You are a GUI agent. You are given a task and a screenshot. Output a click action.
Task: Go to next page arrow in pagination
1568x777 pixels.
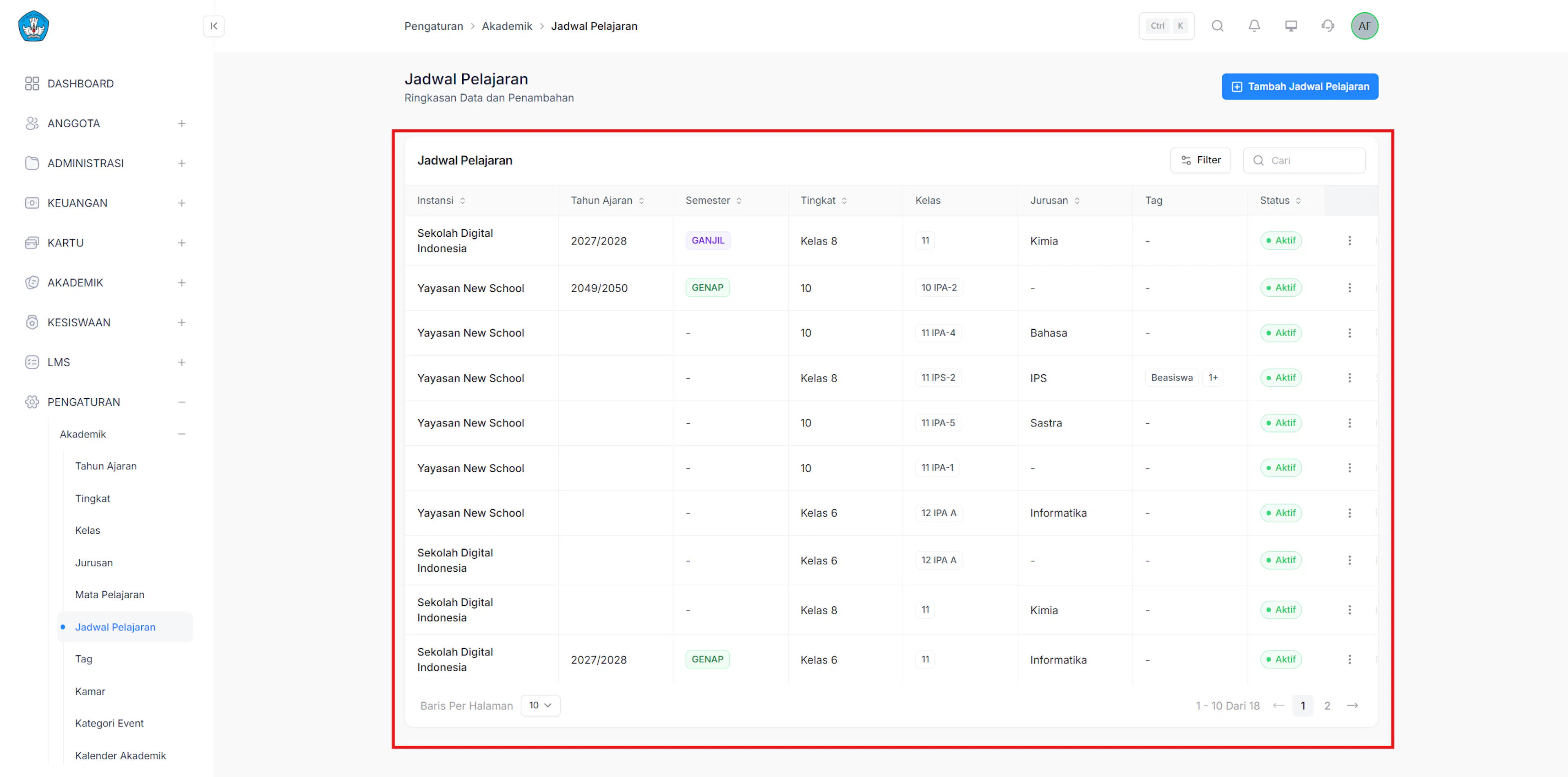1352,706
